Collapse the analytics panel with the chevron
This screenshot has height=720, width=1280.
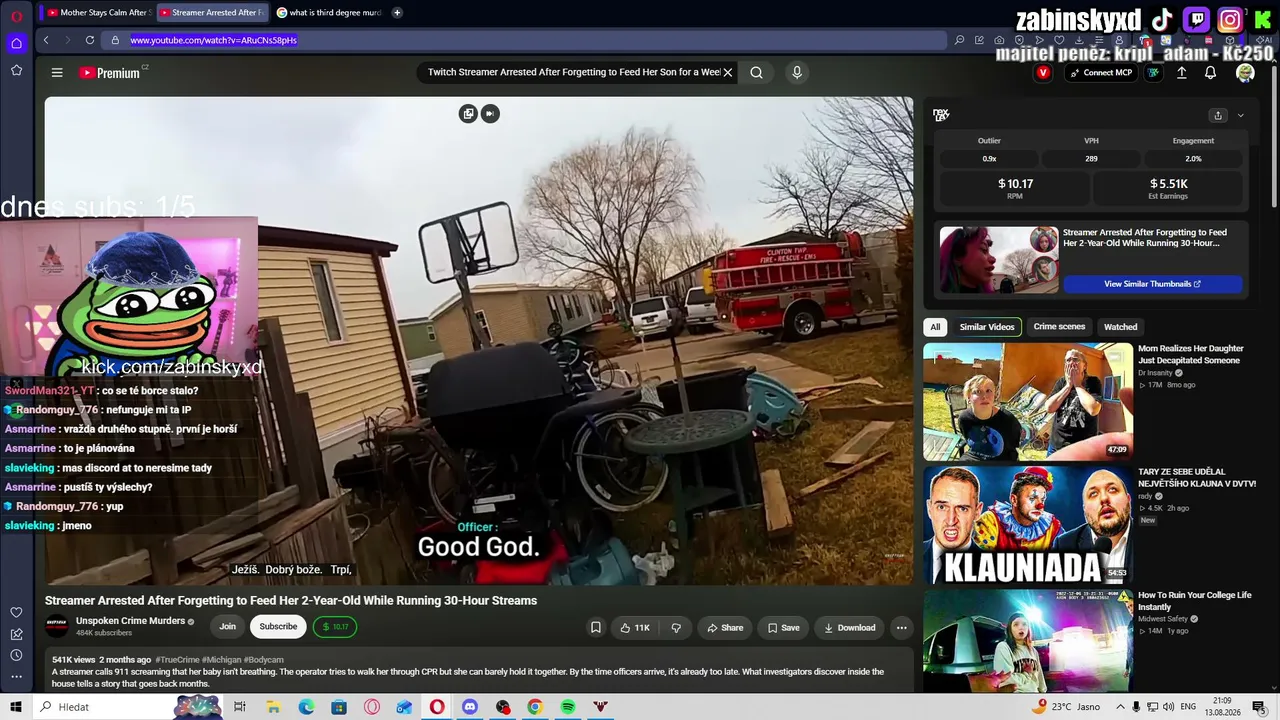point(1241,115)
